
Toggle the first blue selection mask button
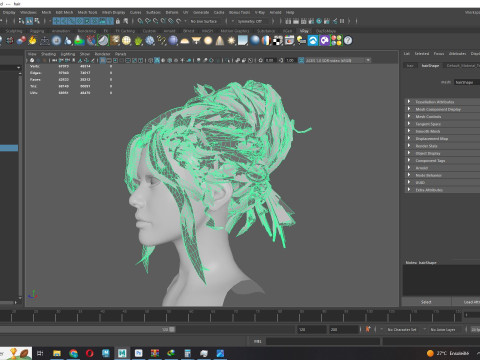(x=56, y=21)
